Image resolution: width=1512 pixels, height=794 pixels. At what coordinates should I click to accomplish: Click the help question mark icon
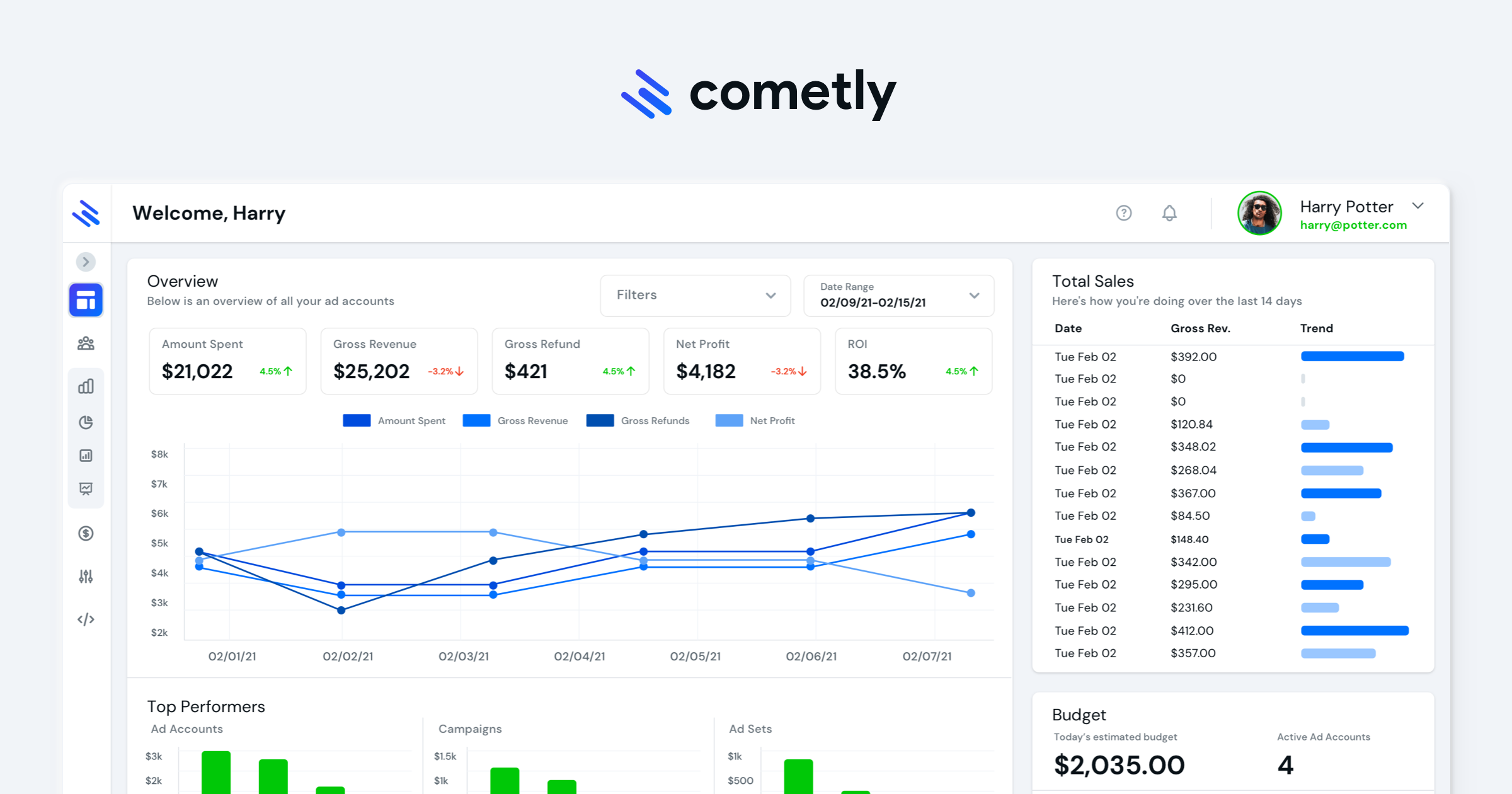coord(1124,213)
